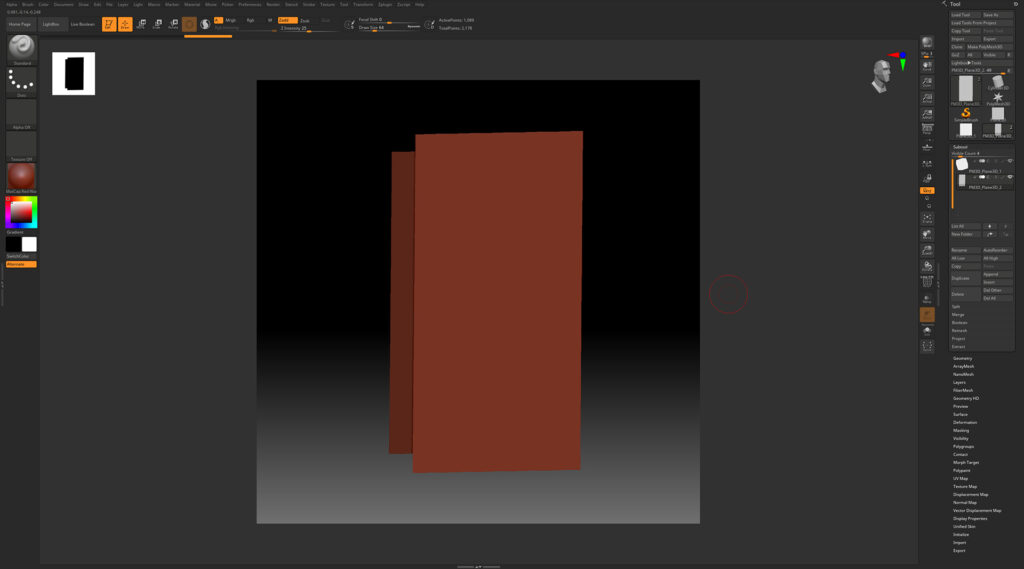Open the Home Page button
Viewport: 1024px width, 569px height.
20,24
